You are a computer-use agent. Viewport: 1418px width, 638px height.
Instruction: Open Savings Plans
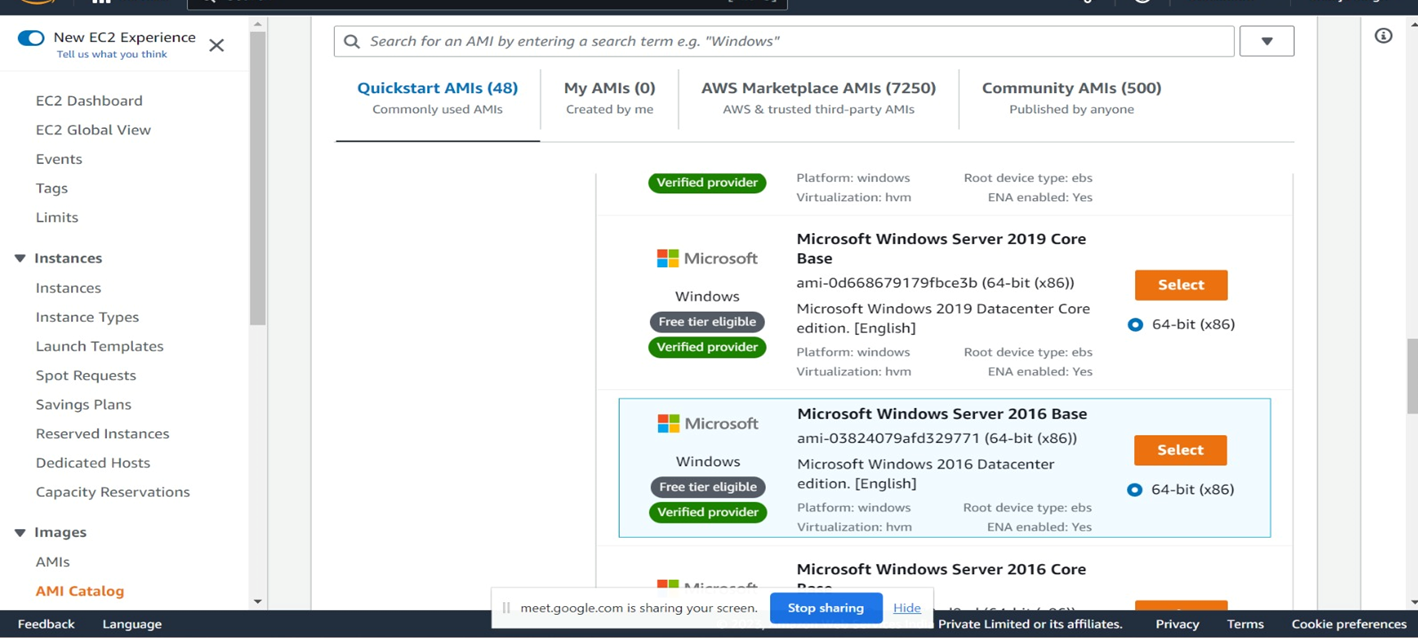click(83, 403)
